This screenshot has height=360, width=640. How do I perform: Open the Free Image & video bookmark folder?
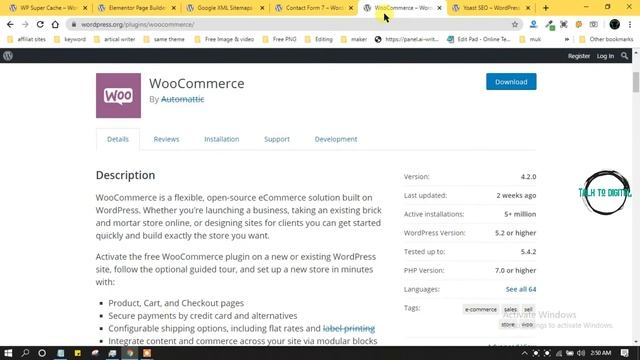(x=224, y=39)
